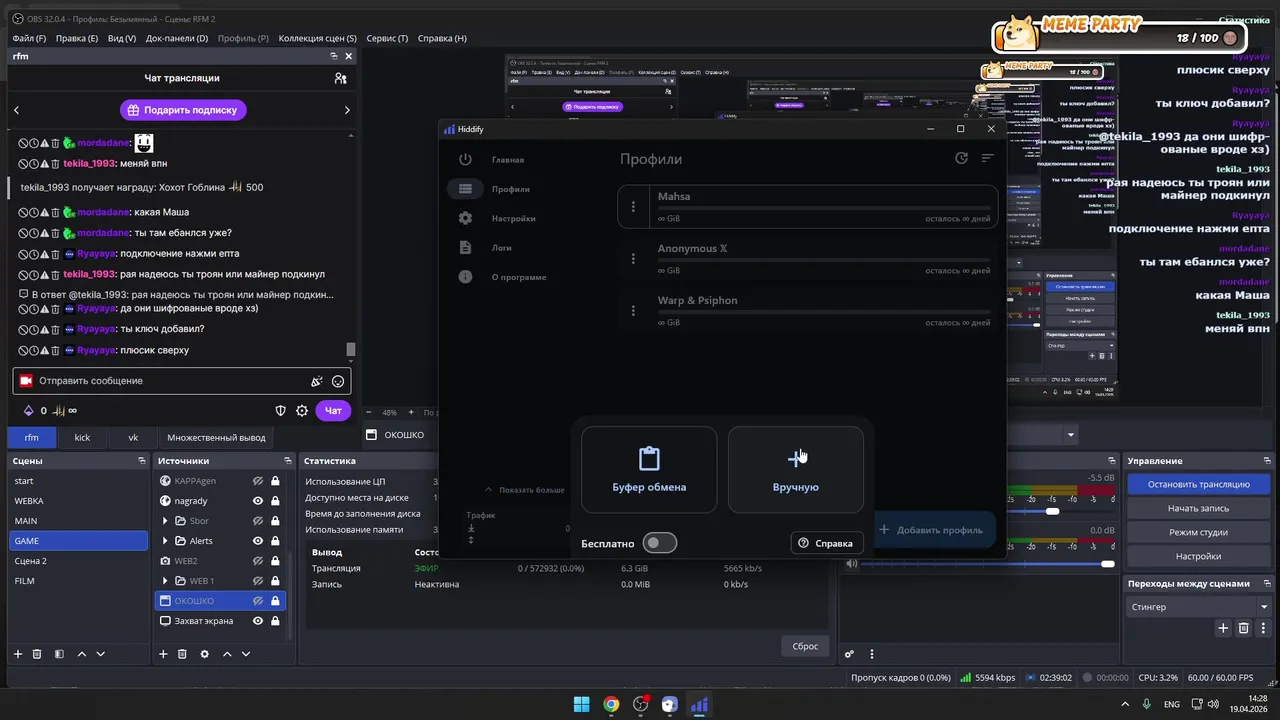Click the refresh profiles icon in Hiddify
This screenshot has height=720, width=1280.
[961, 158]
